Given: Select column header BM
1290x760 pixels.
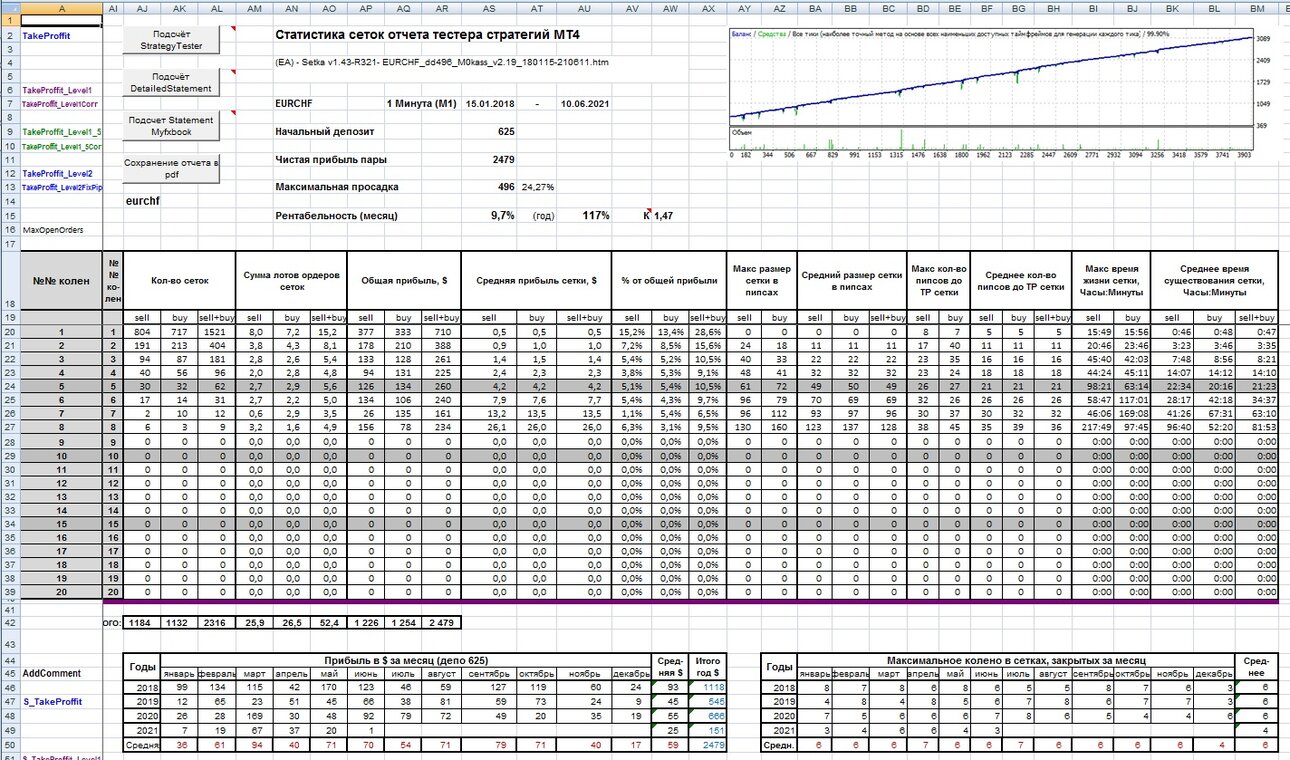Looking at the screenshot, I should (1255, 8).
